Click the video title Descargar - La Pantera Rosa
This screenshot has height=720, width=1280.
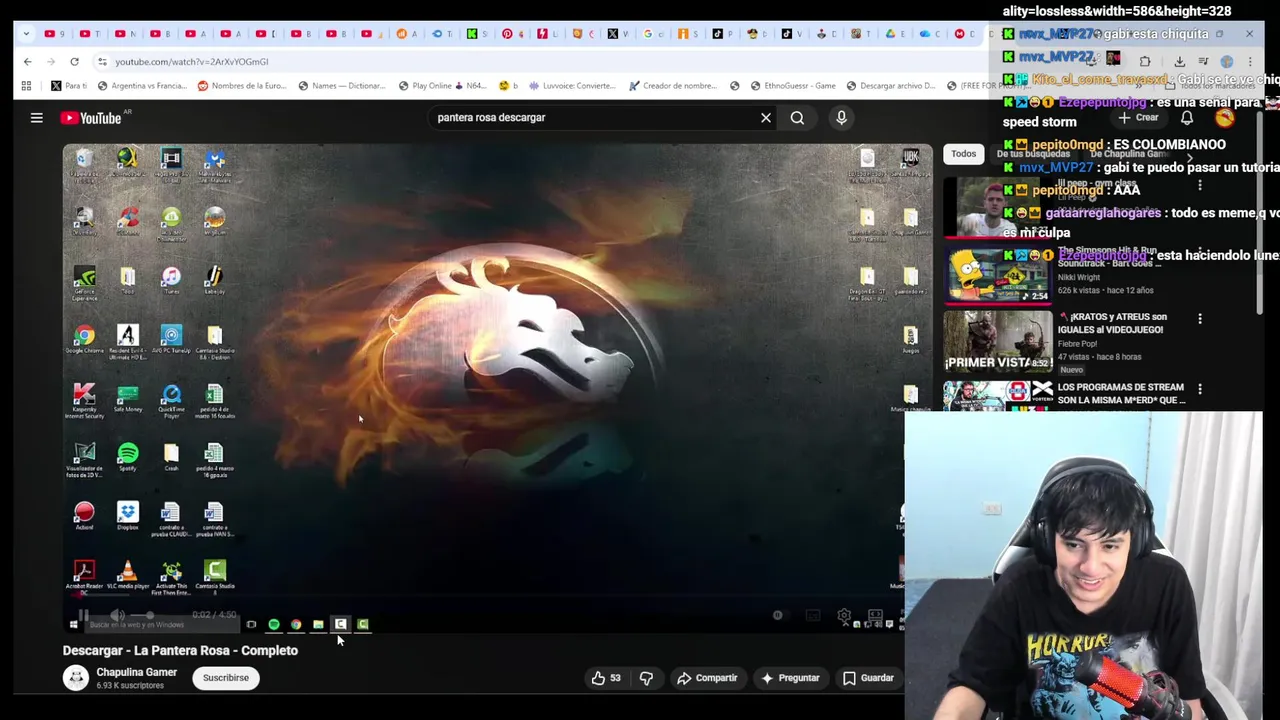pyautogui.click(x=180, y=651)
